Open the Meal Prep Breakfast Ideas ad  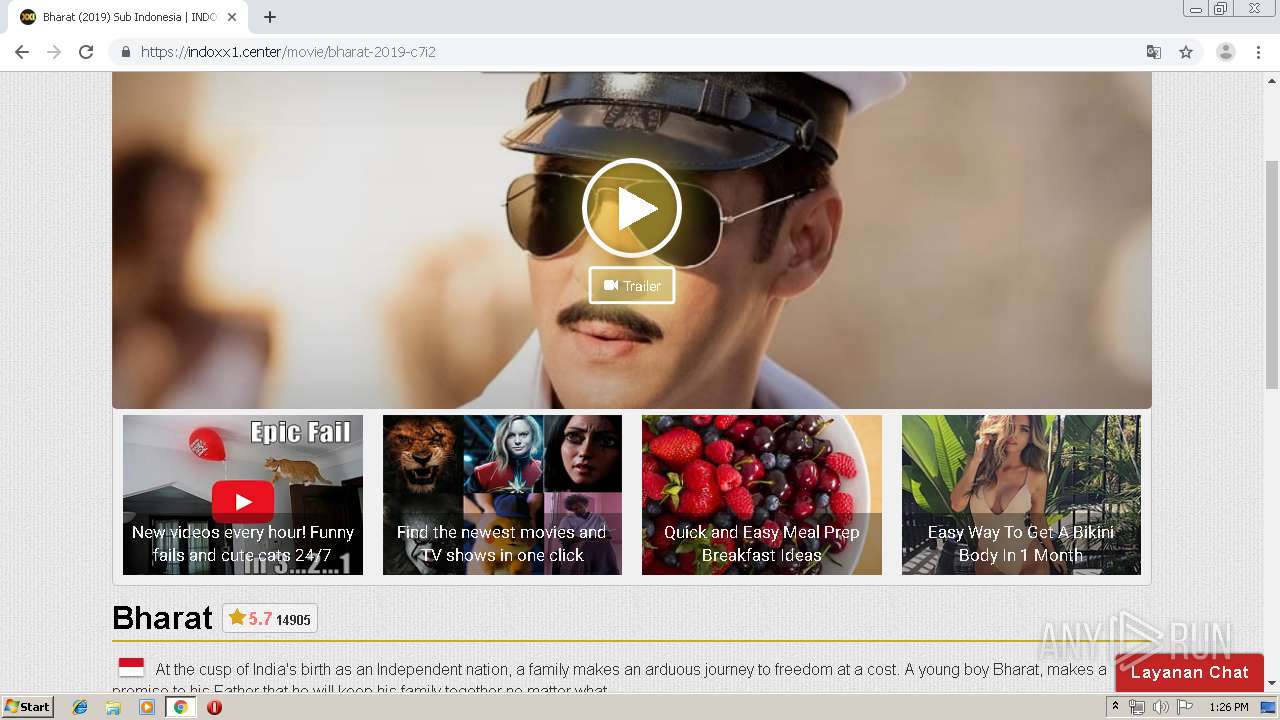[762, 495]
